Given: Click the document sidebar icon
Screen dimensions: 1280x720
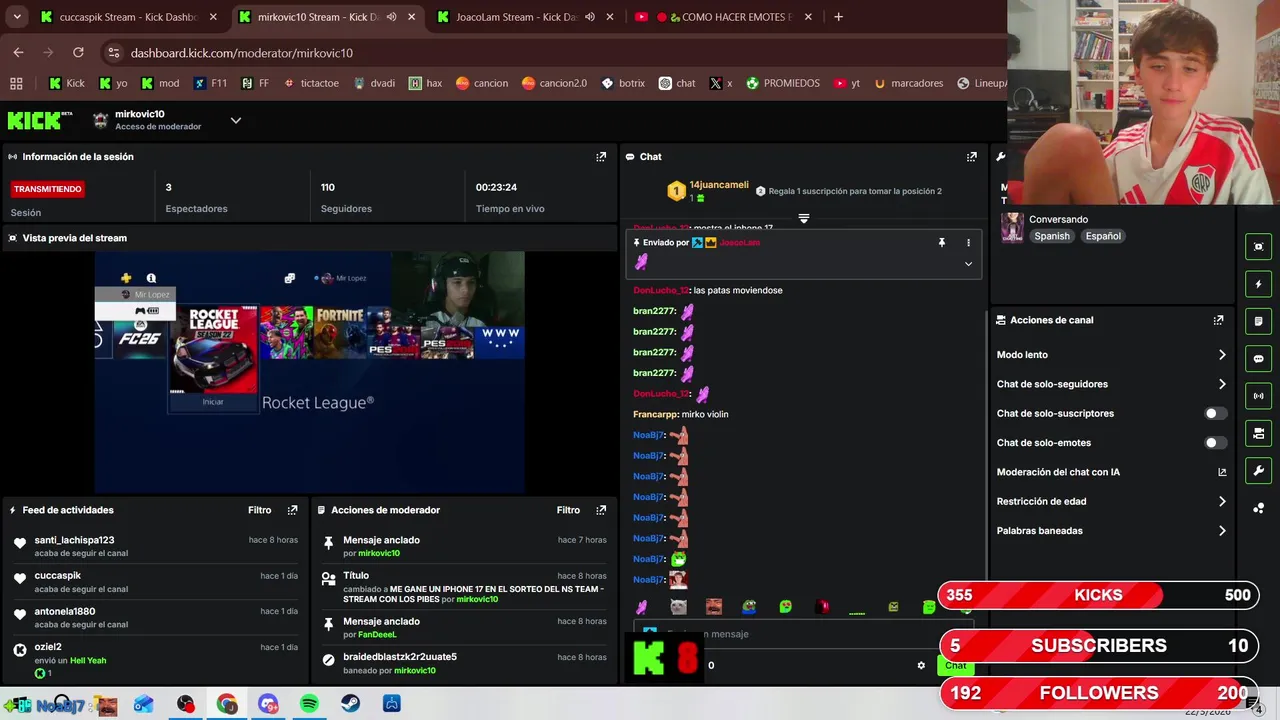Looking at the screenshot, I should tap(1258, 321).
